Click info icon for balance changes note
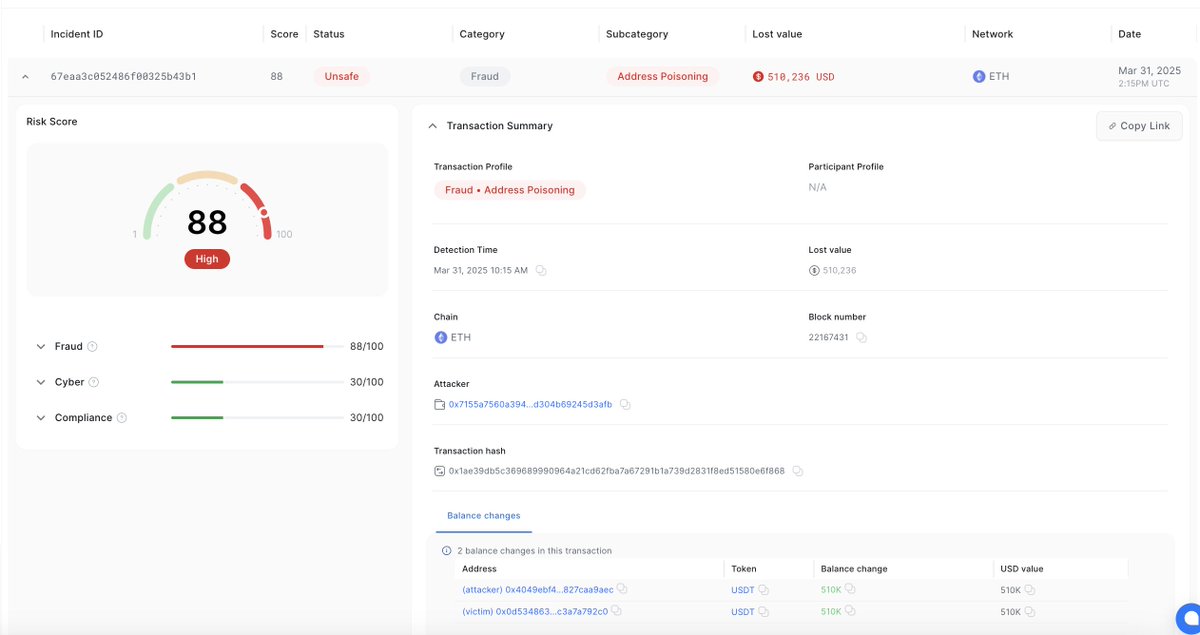Viewport: 1200px width, 635px height. coord(447,551)
